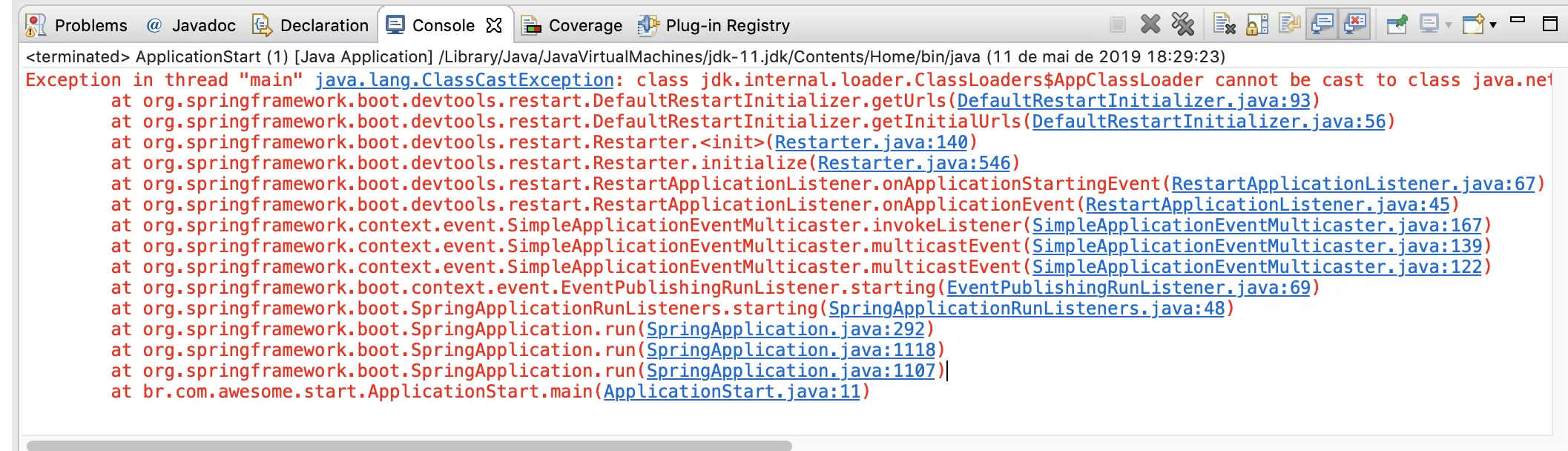Image resolution: width=1568 pixels, height=451 pixels.
Task: Close the Console tab using its X
Action: [494, 25]
